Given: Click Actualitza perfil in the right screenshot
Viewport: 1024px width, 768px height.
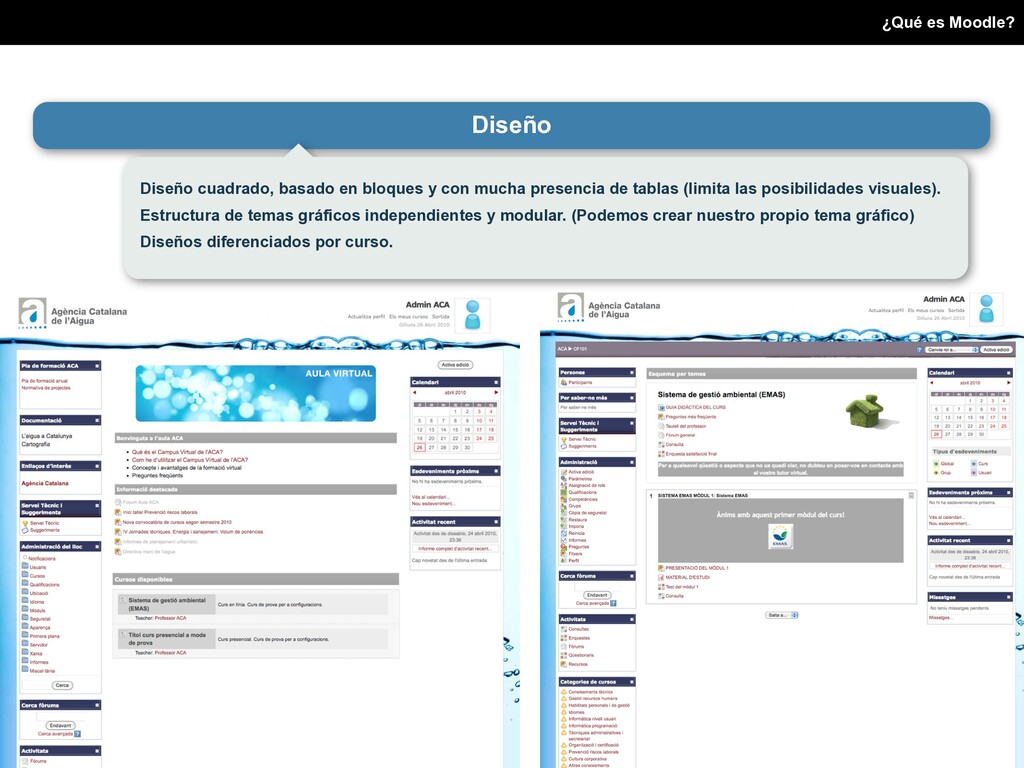Looking at the screenshot, I should point(886,310).
